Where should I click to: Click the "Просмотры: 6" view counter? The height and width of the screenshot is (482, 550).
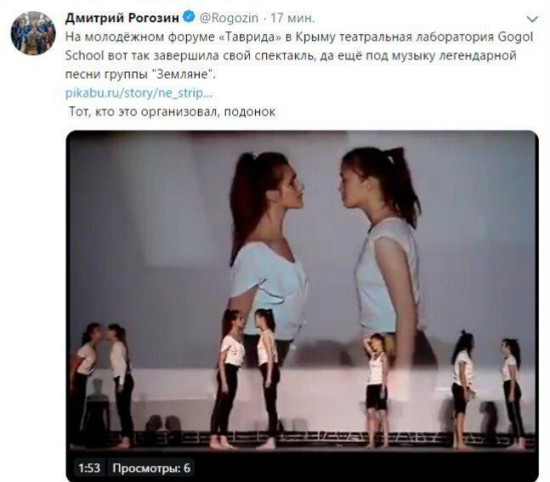(x=151, y=468)
